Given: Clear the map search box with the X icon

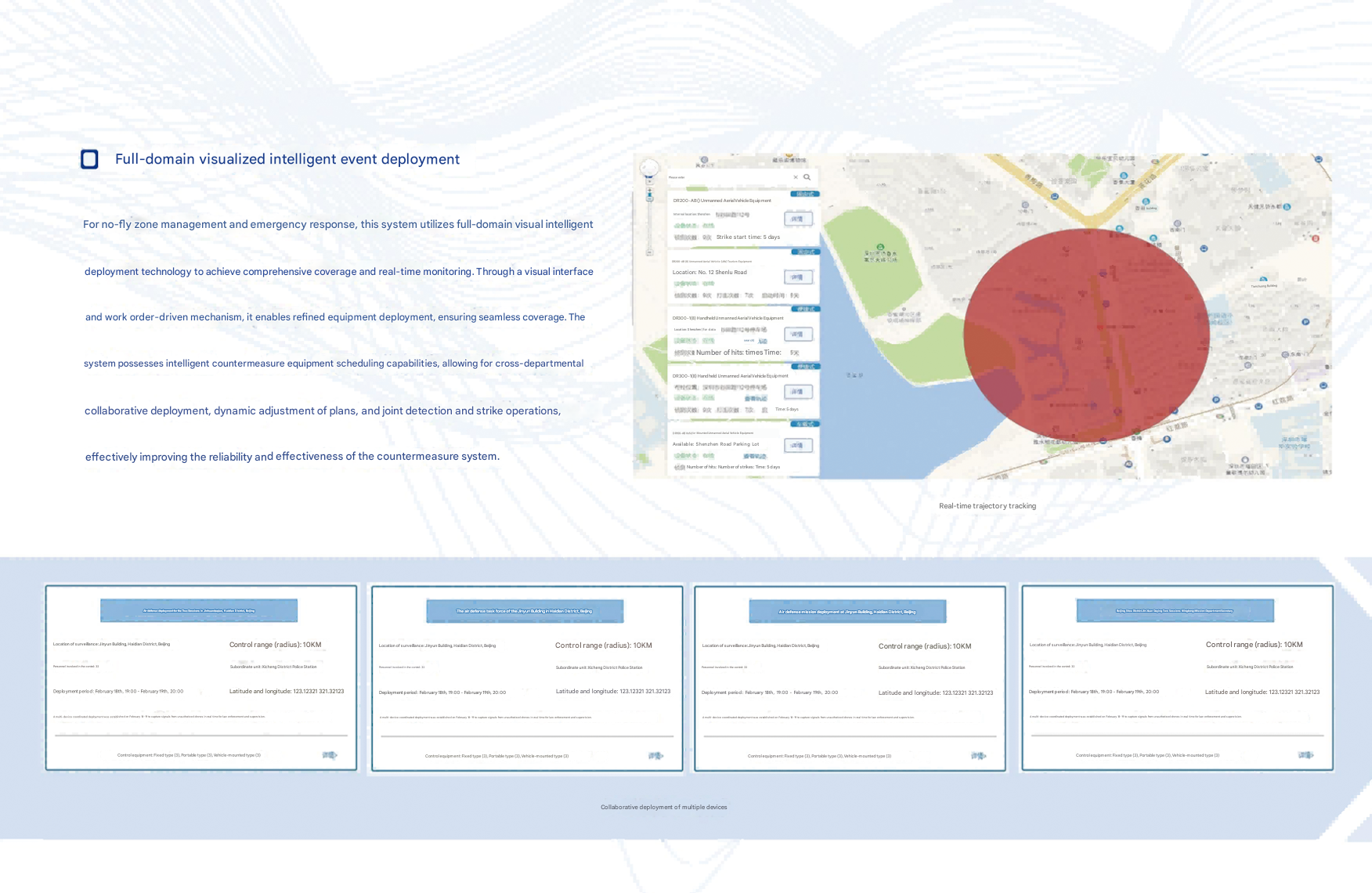Looking at the screenshot, I should coord(796,177).
